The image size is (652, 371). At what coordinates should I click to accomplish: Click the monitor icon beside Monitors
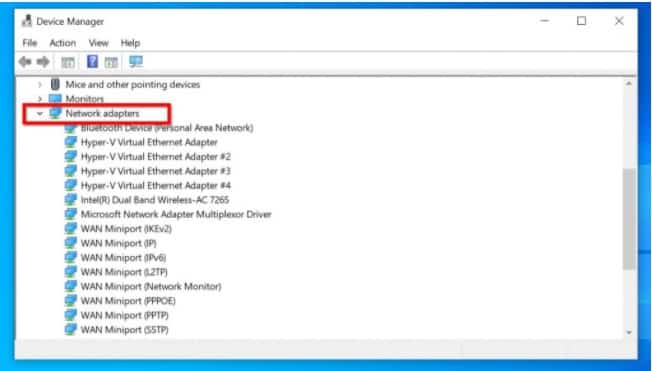55,99
